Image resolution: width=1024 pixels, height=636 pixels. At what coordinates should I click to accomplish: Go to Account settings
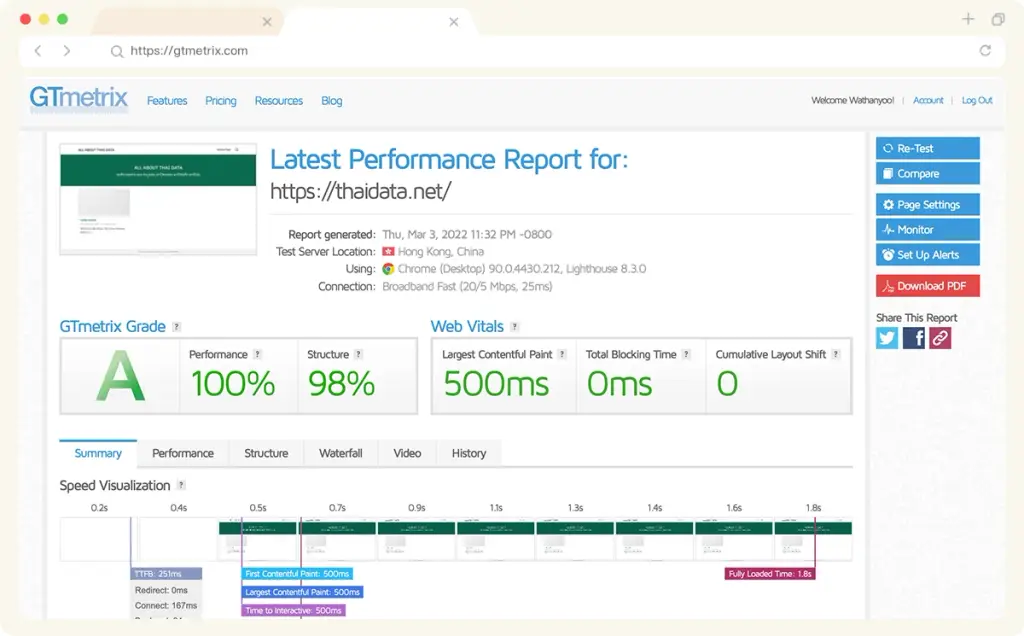[928, 100]
